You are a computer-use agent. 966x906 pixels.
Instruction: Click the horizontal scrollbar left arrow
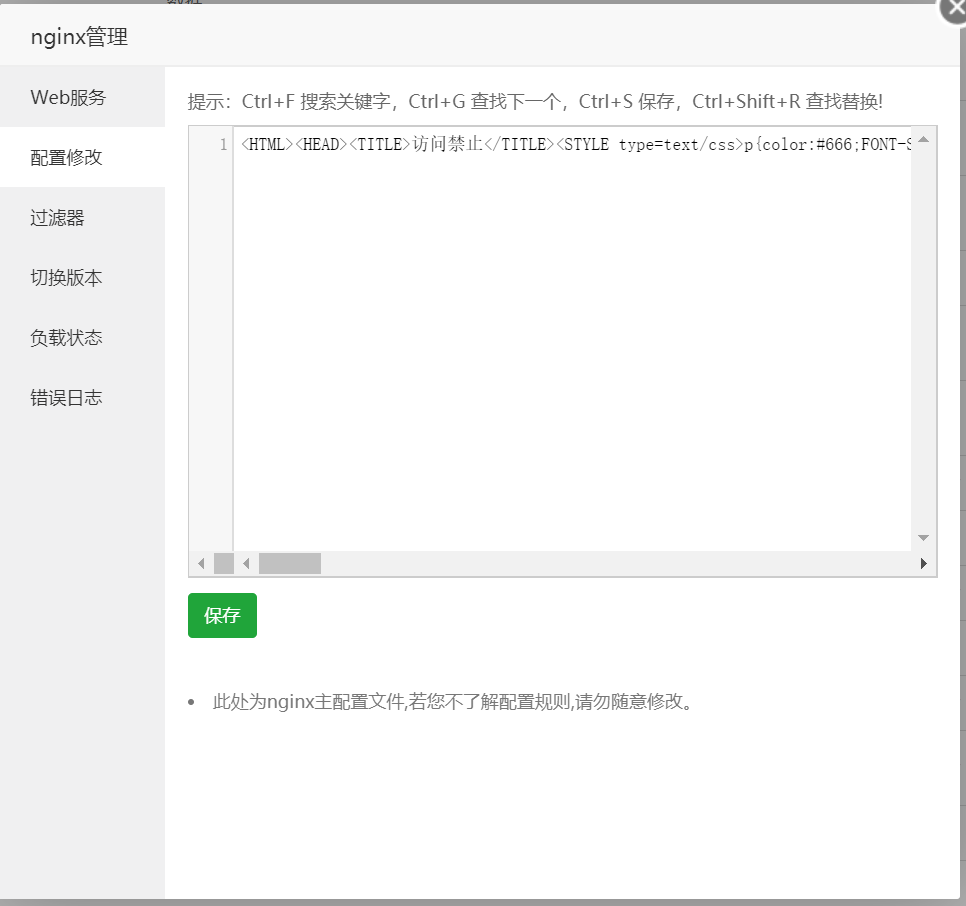[246, 563]
